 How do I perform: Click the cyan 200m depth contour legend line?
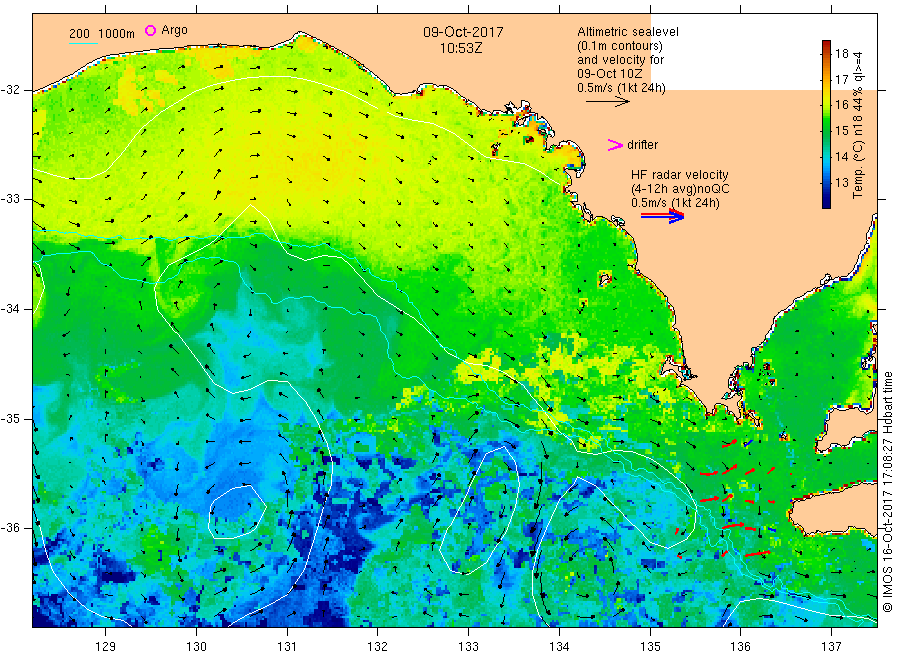click(x=83, y=43)
